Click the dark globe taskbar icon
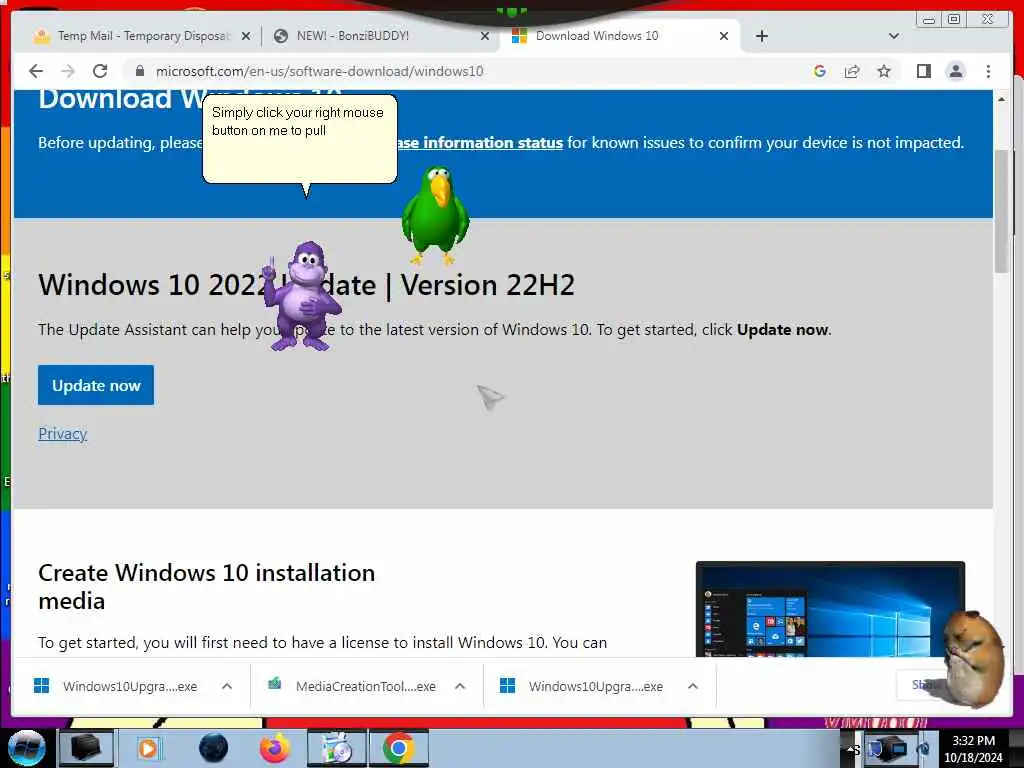 coord(213,748)
